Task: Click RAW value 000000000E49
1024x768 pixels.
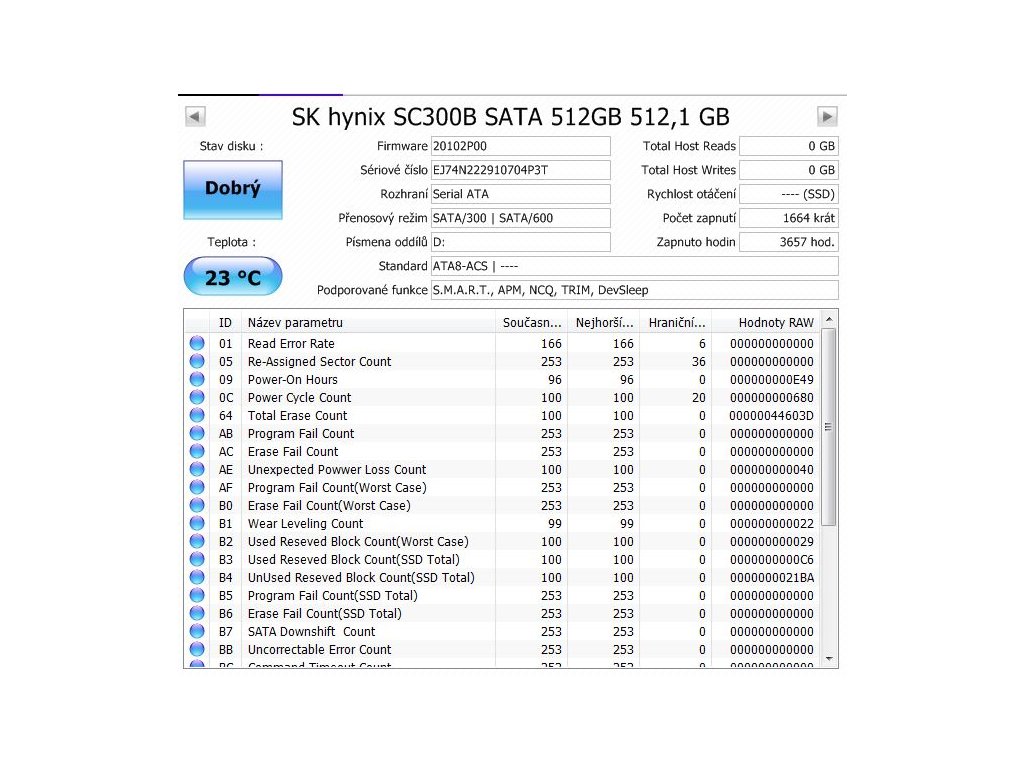Action: pos(772,379)
